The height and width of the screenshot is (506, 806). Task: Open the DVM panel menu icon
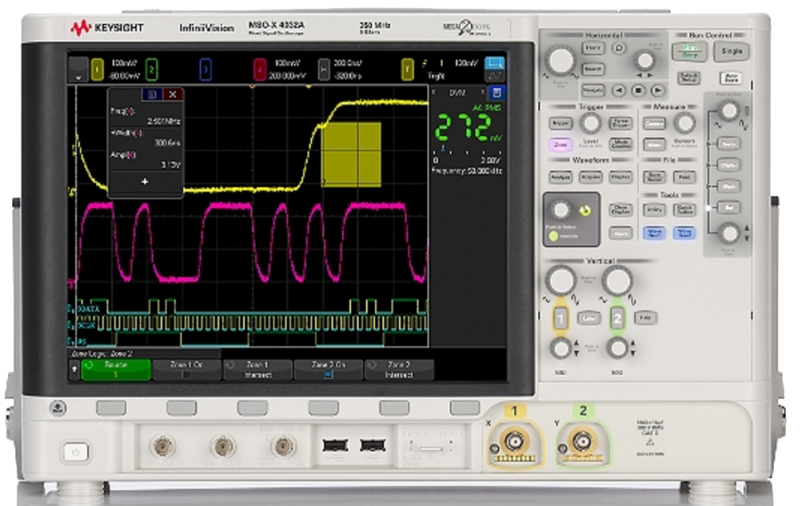pos(497,93)
